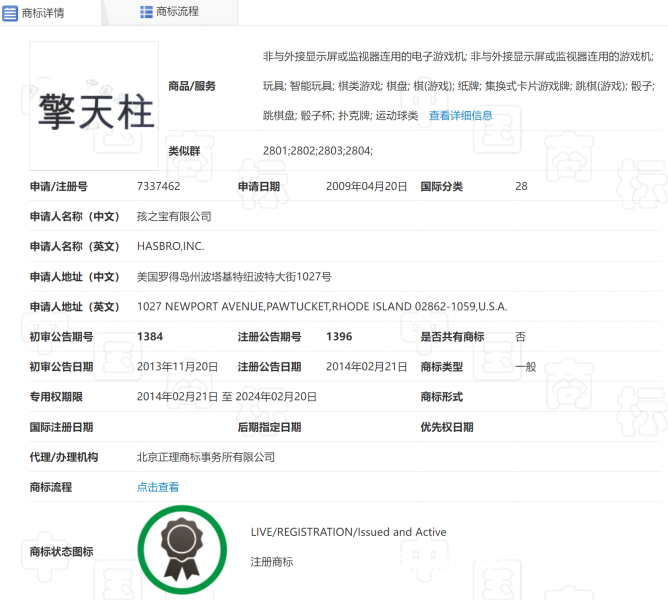
Task: Click the 商标状态图标 label
Action: click(x=61, y=552)
